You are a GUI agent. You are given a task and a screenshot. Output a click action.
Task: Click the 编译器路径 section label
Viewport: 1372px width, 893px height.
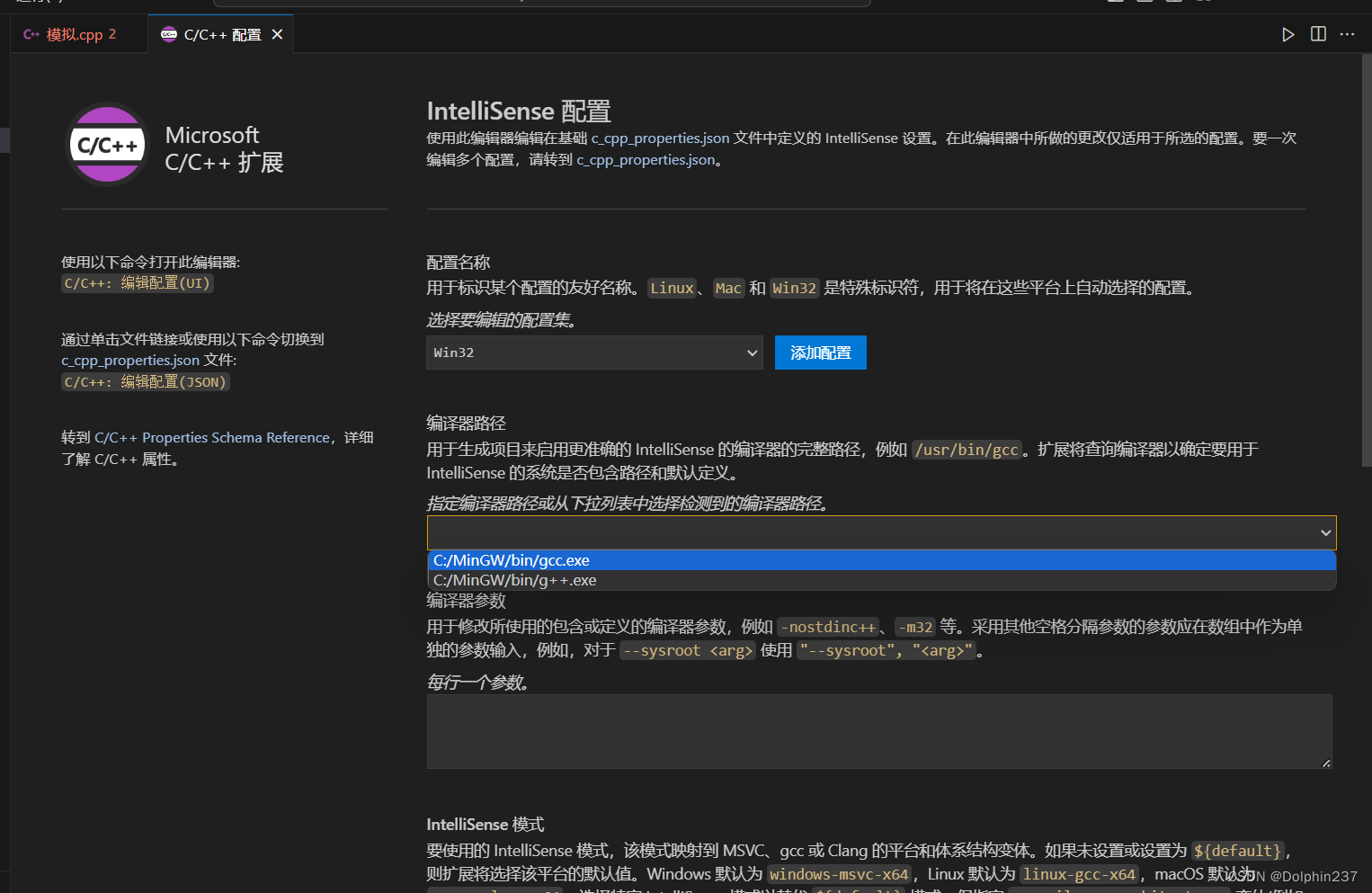[466, 423]
